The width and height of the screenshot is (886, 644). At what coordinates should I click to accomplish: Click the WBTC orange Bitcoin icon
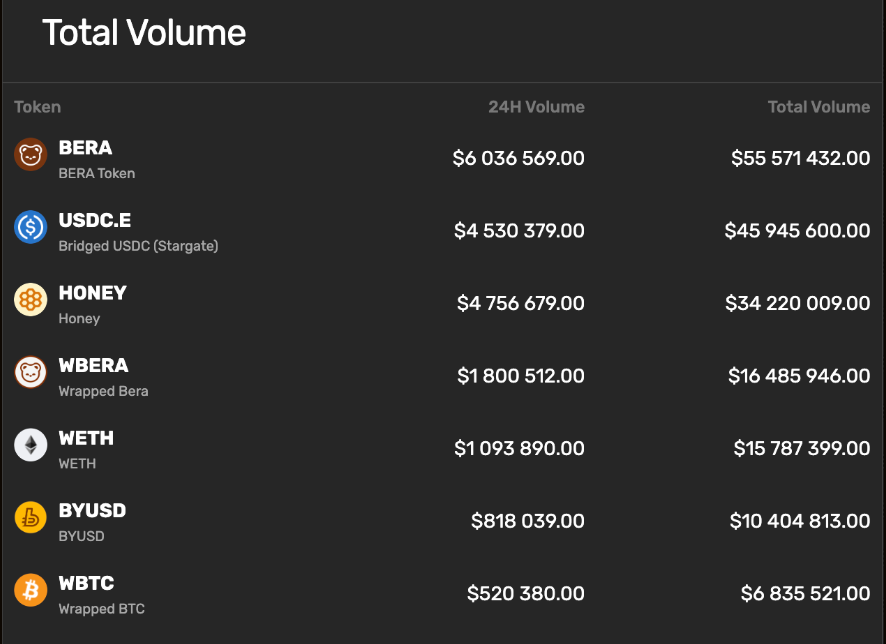(31, 591)
